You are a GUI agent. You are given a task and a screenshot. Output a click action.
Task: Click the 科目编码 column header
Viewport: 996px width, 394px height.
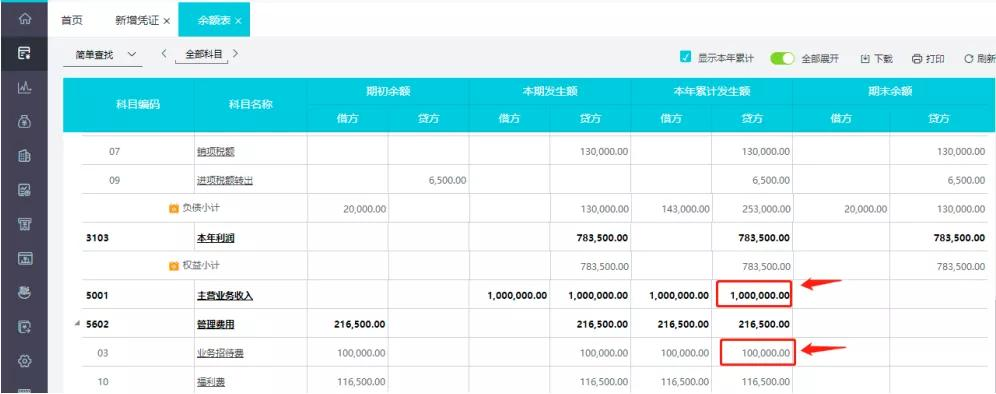[137, 105]
